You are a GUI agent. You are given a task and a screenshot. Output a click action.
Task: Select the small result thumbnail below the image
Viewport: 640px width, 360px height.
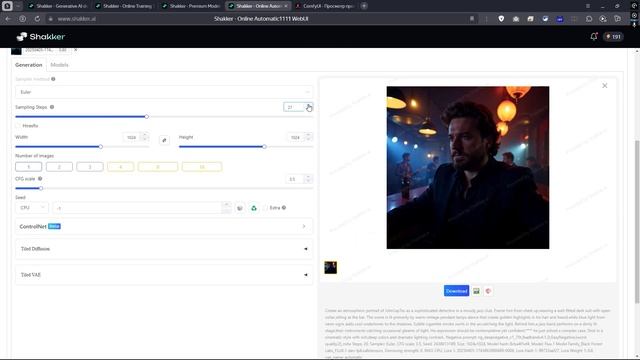tap(331, 268)
